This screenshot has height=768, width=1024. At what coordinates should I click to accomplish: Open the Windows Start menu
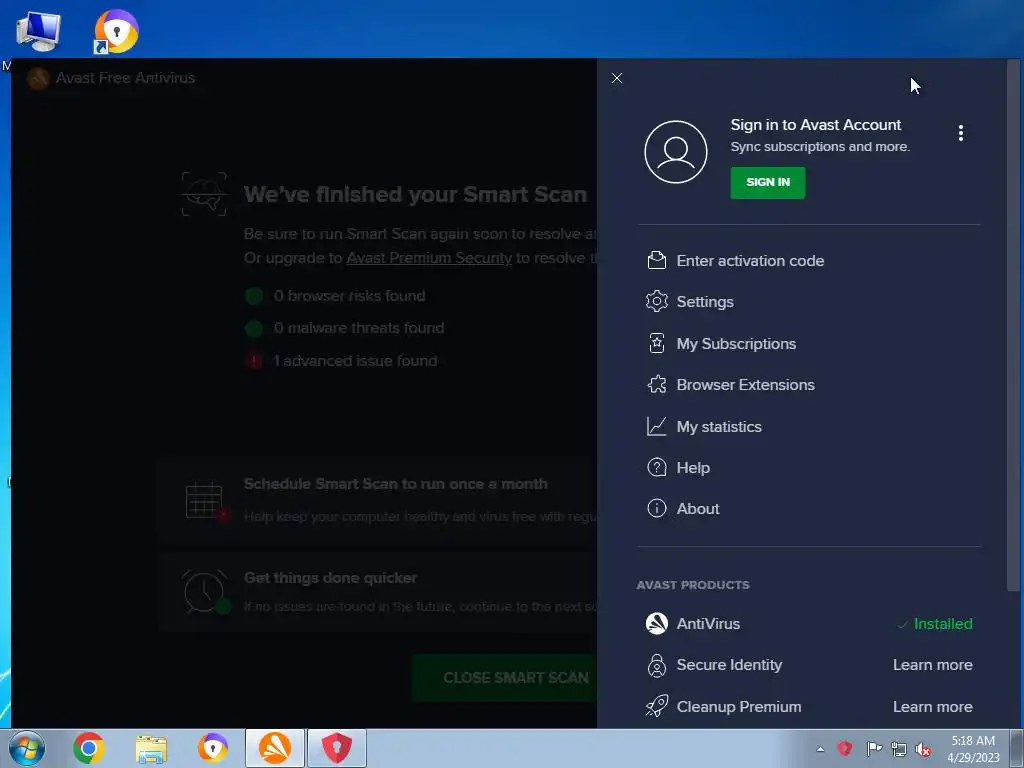(27, 748)
